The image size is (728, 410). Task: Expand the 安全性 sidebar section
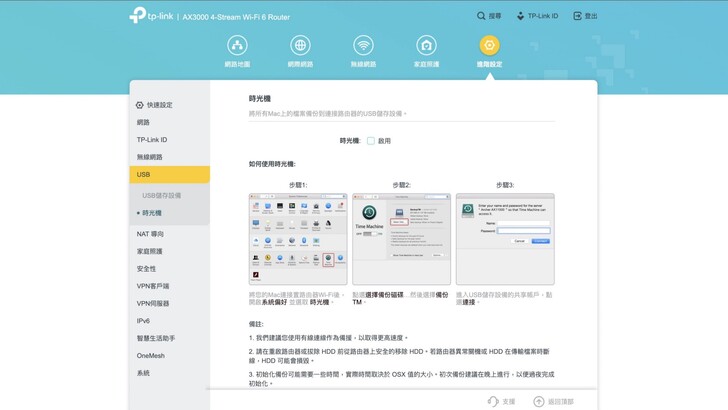(x=147, y=269)
